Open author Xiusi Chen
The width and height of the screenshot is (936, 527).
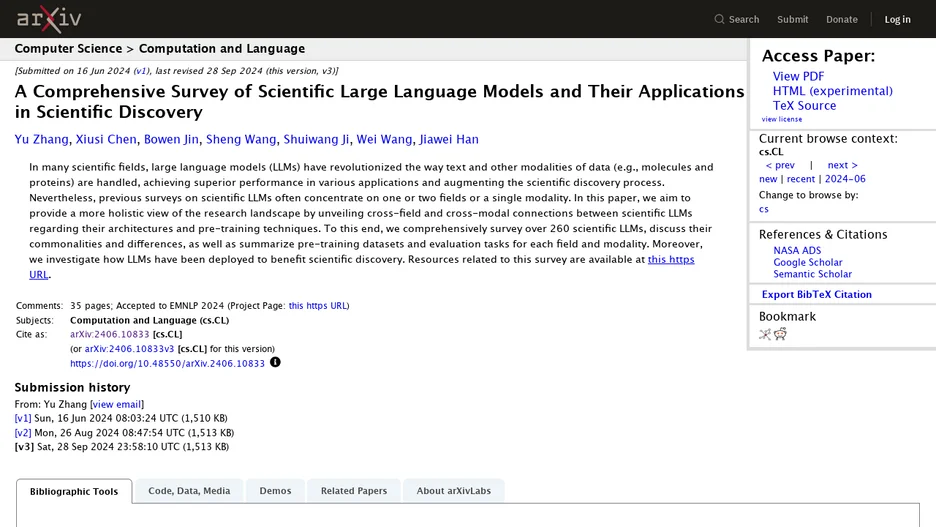106,139
